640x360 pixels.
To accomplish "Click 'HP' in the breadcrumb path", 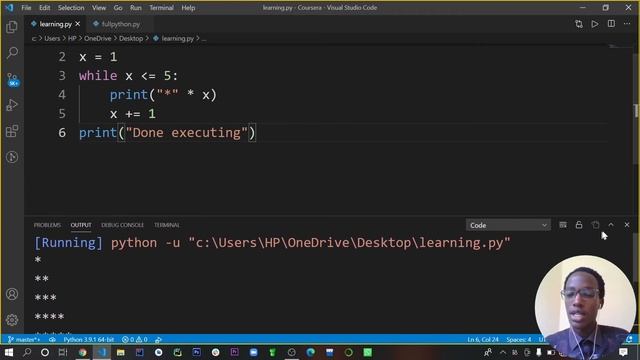I will click(x=72, y=38).
